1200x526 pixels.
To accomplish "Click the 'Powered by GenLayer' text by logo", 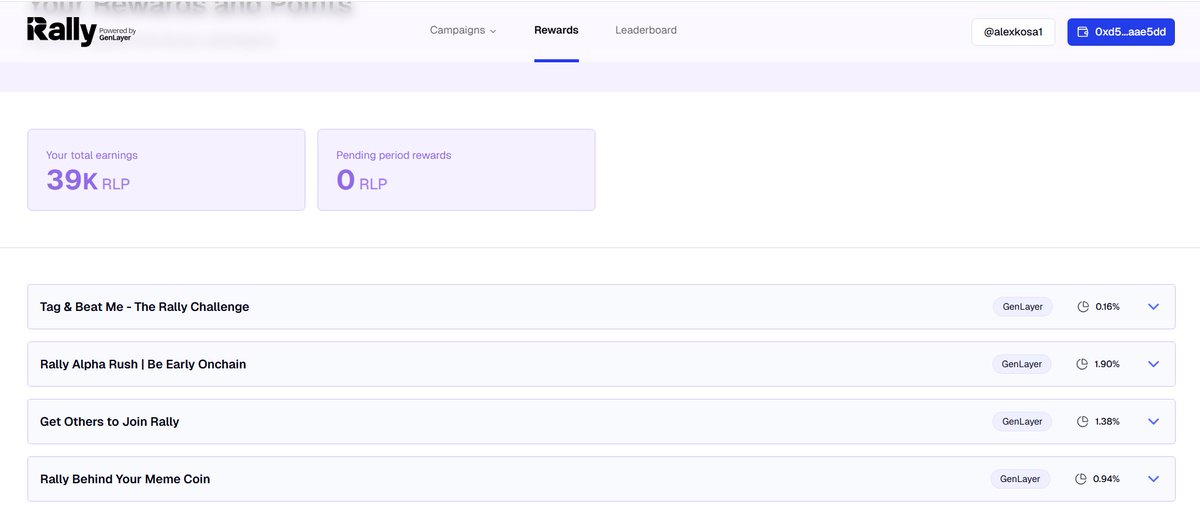I will click(118, 35).
